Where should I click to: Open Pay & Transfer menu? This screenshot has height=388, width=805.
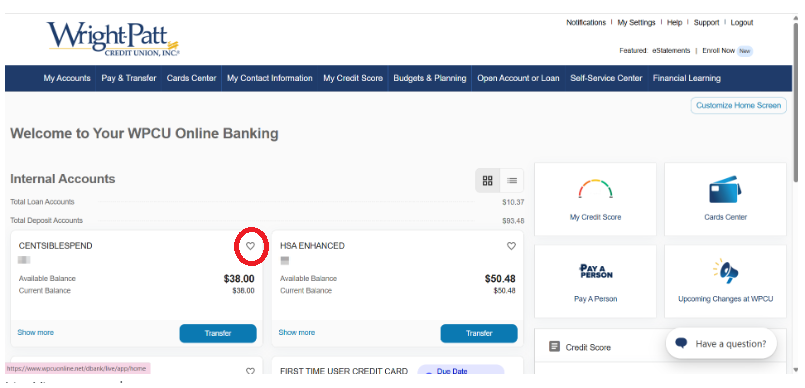(x=129, y=78)
